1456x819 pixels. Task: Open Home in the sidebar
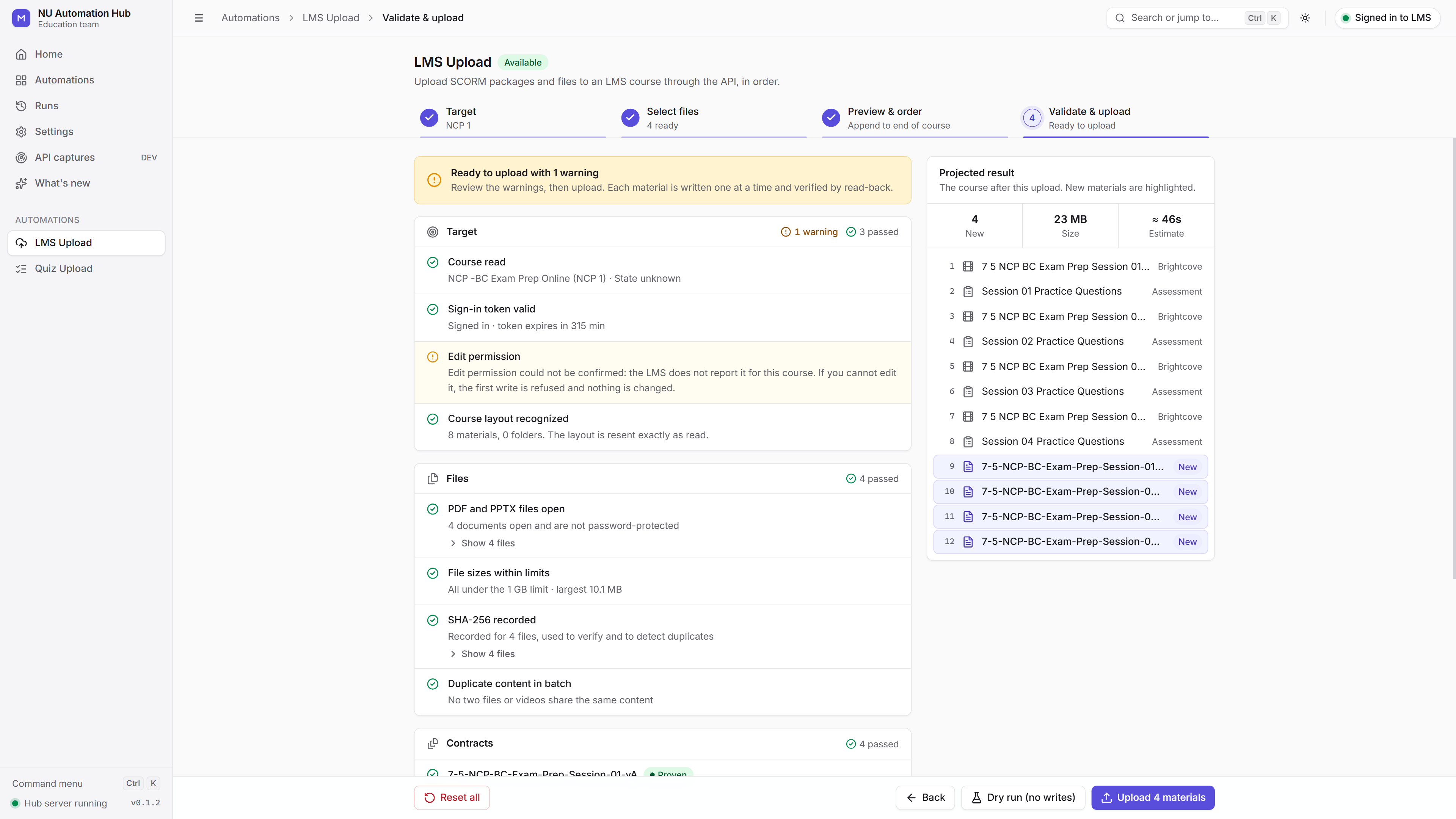coord(86,54)
